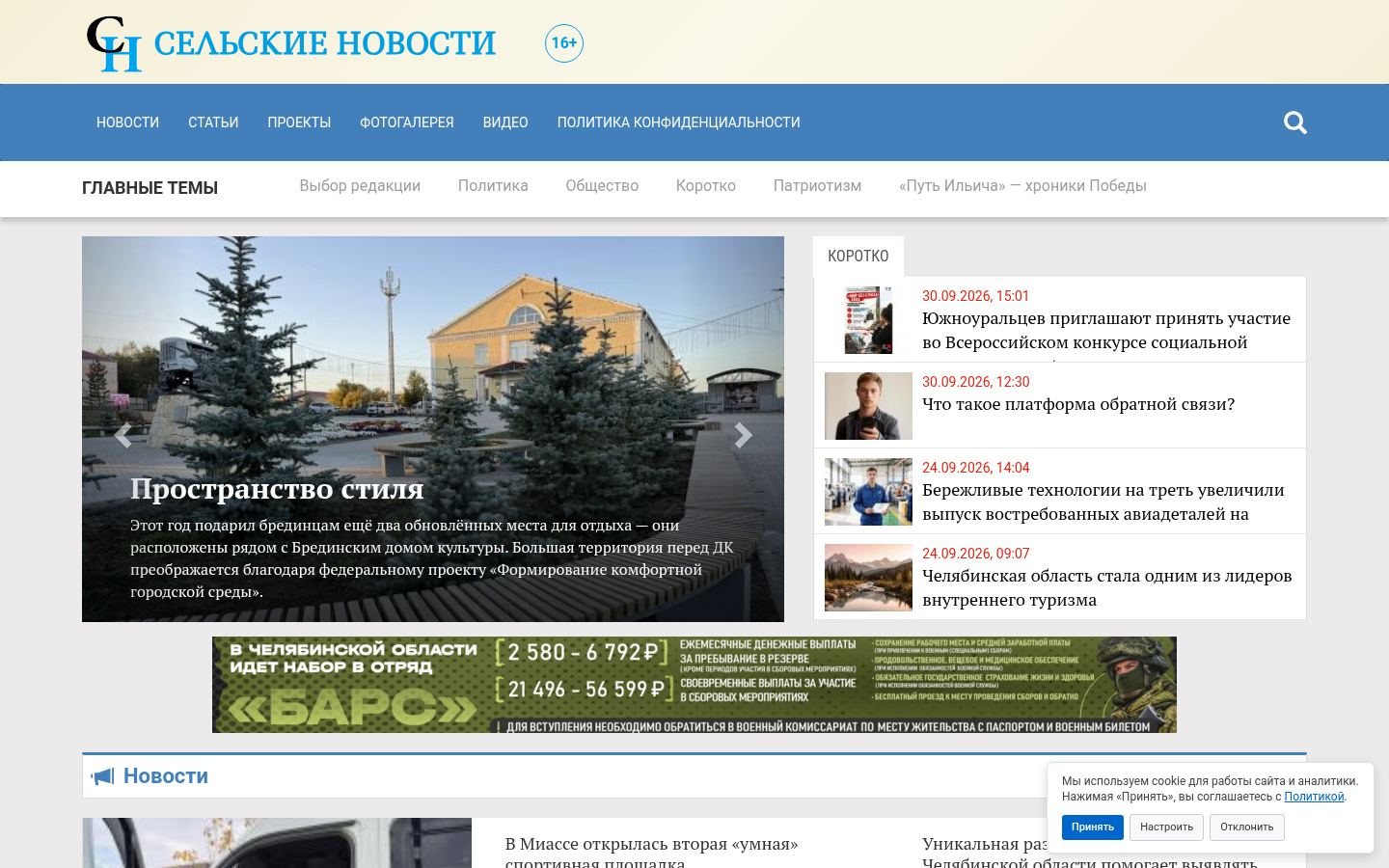
Task: Select the Коротко tab
Action: click(858, 256)
